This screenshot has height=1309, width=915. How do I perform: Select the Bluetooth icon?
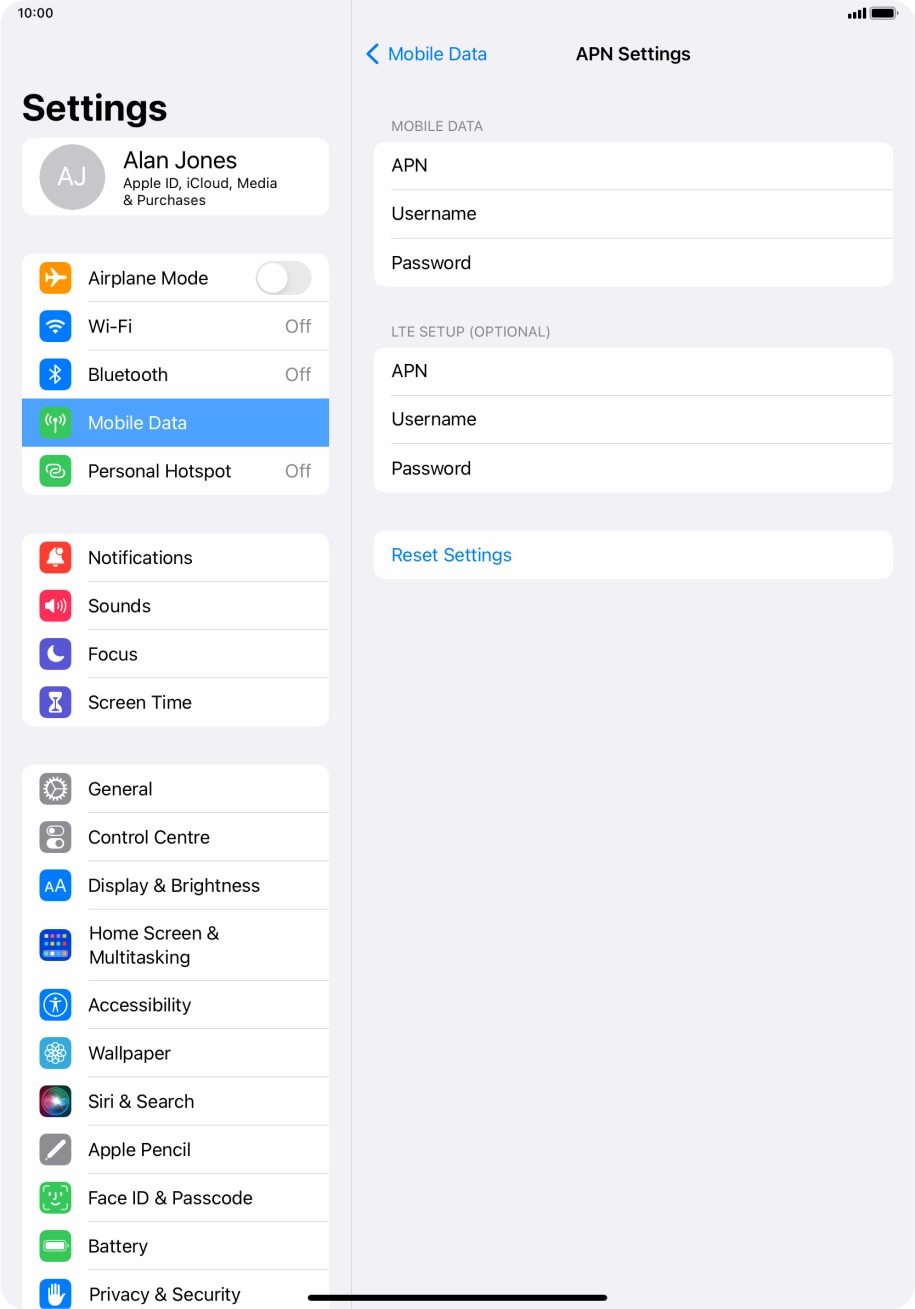(55, 374)
